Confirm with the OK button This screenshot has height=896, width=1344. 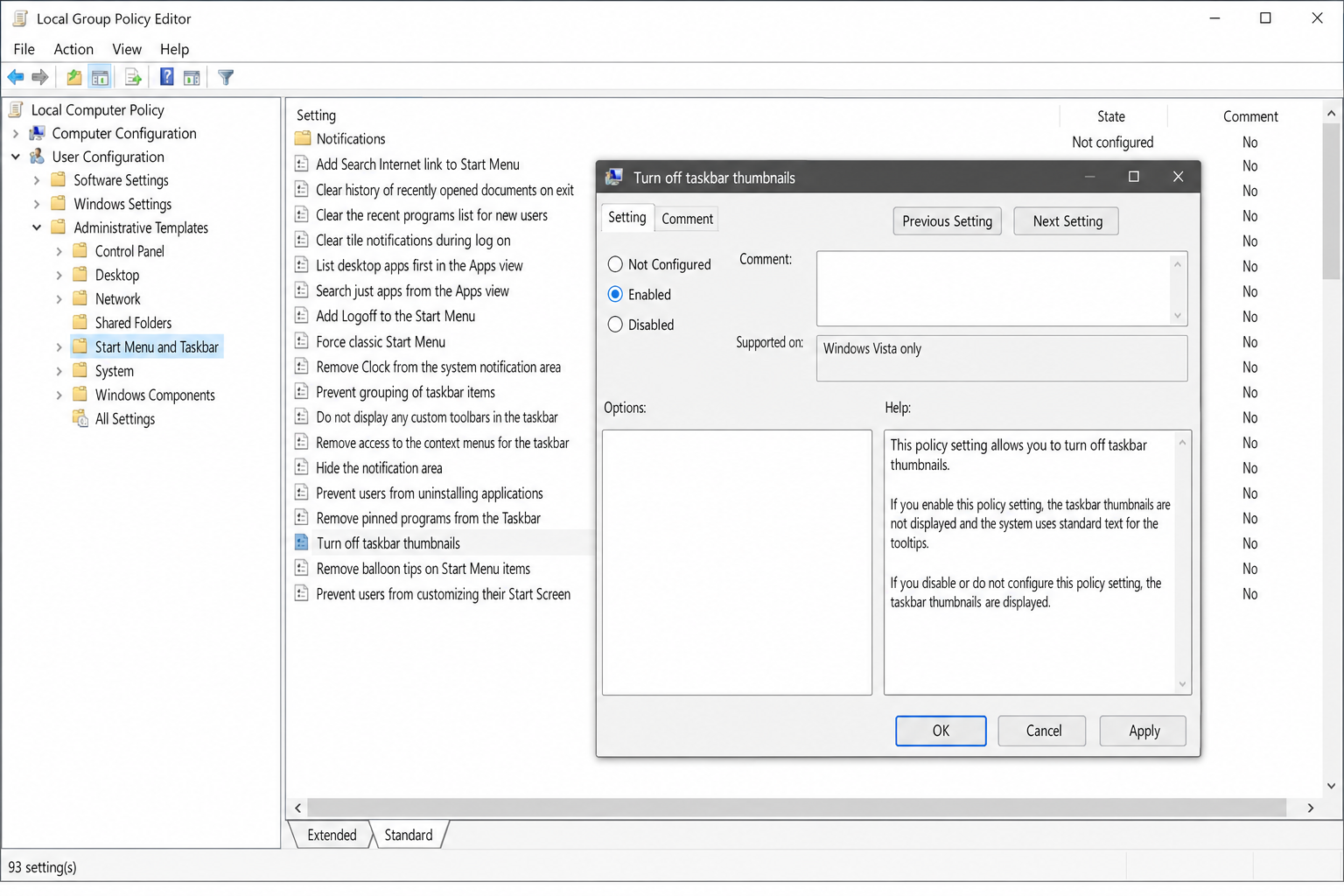(941, 731)
